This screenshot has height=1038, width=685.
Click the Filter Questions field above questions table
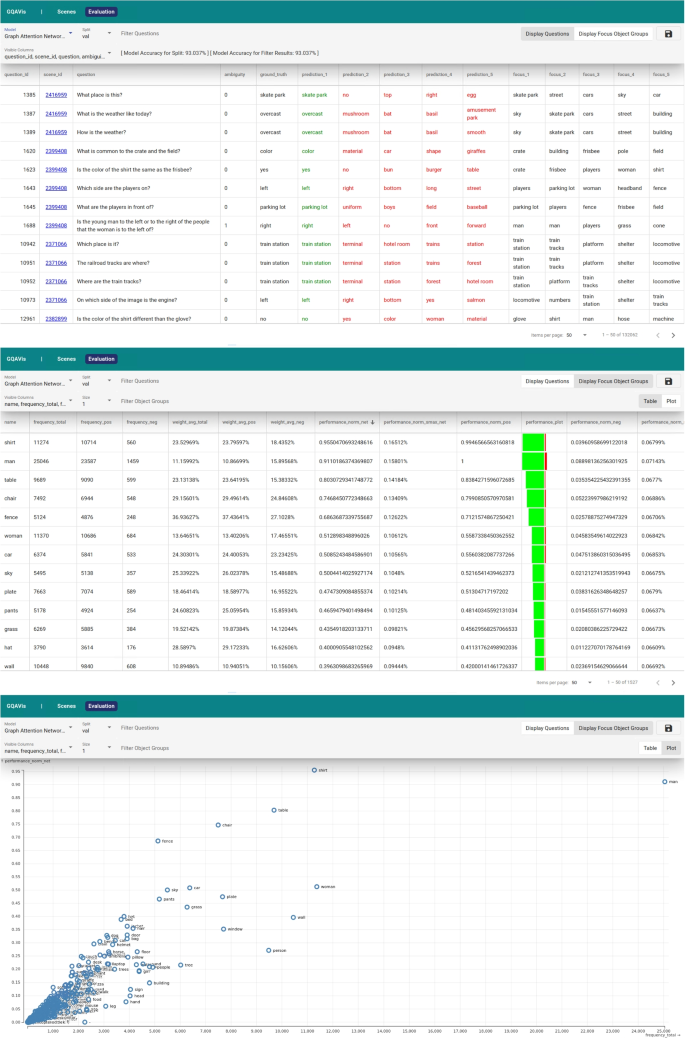tap(150, 33)
